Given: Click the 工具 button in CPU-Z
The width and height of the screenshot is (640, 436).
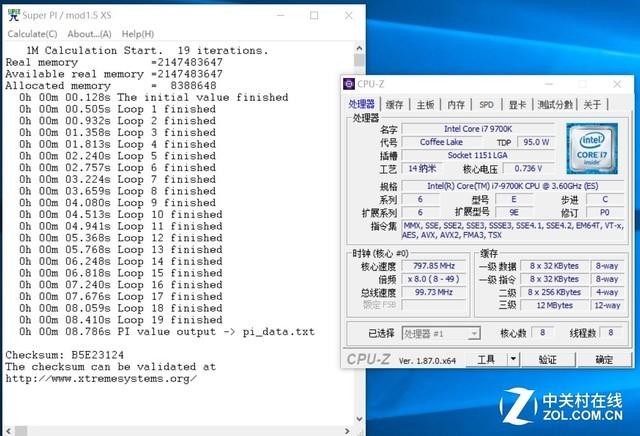Looking at the screenshot, I should coord(486,360).
